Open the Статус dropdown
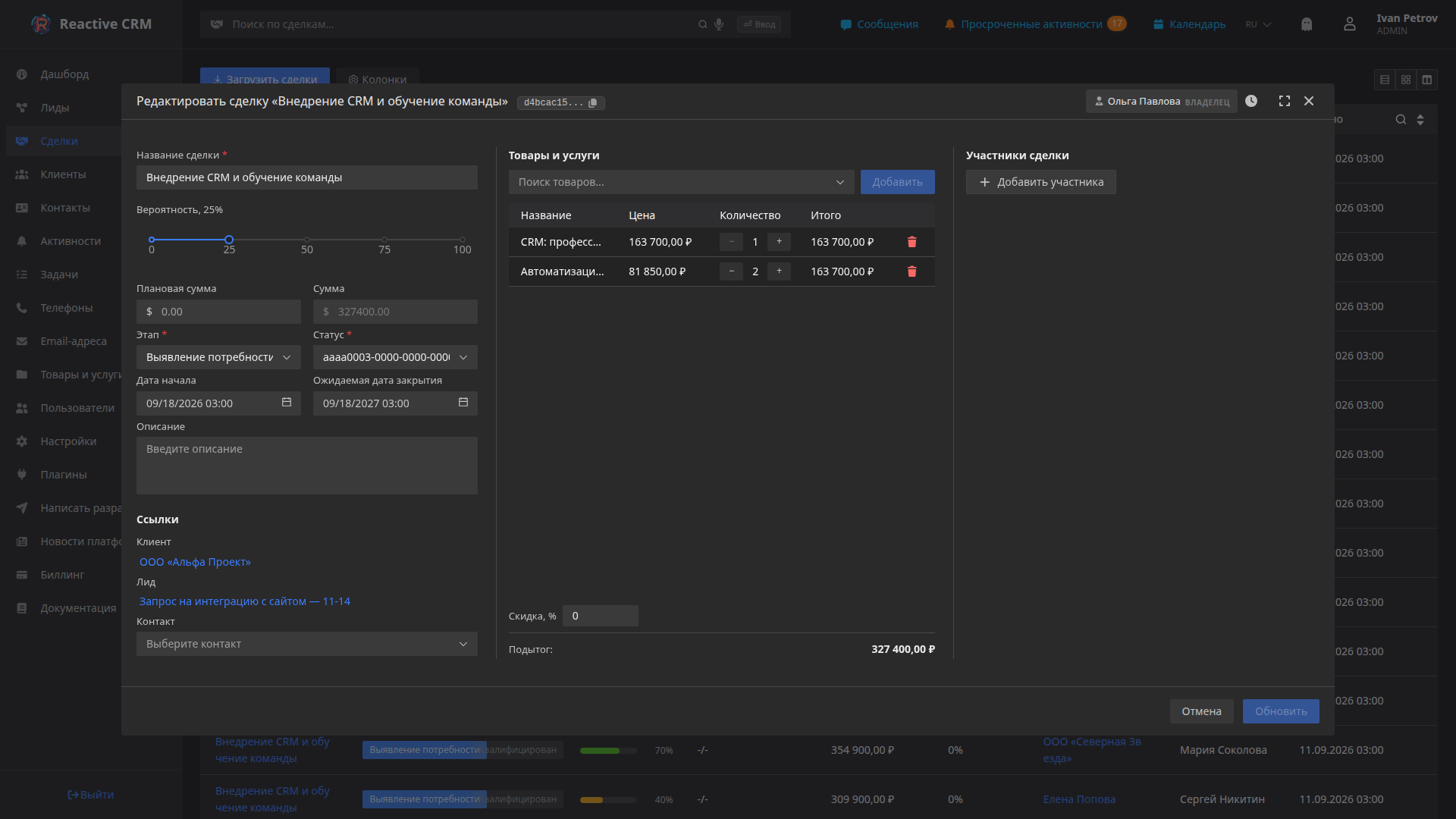The image size is (1456, 819). [x=395, y=357]
